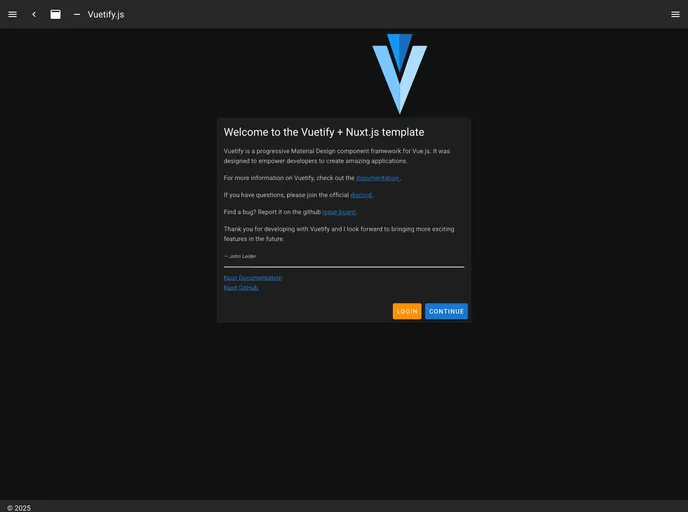The image size is (688, 512).
Task: Open the Vuetify documentation link
Action: [378, 178]
